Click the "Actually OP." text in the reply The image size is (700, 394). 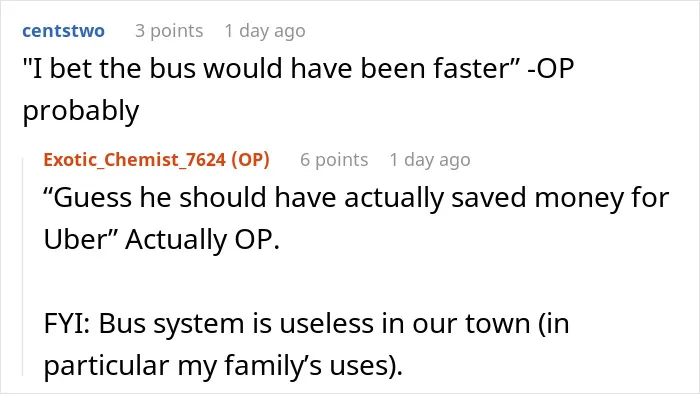pos(202,240)
